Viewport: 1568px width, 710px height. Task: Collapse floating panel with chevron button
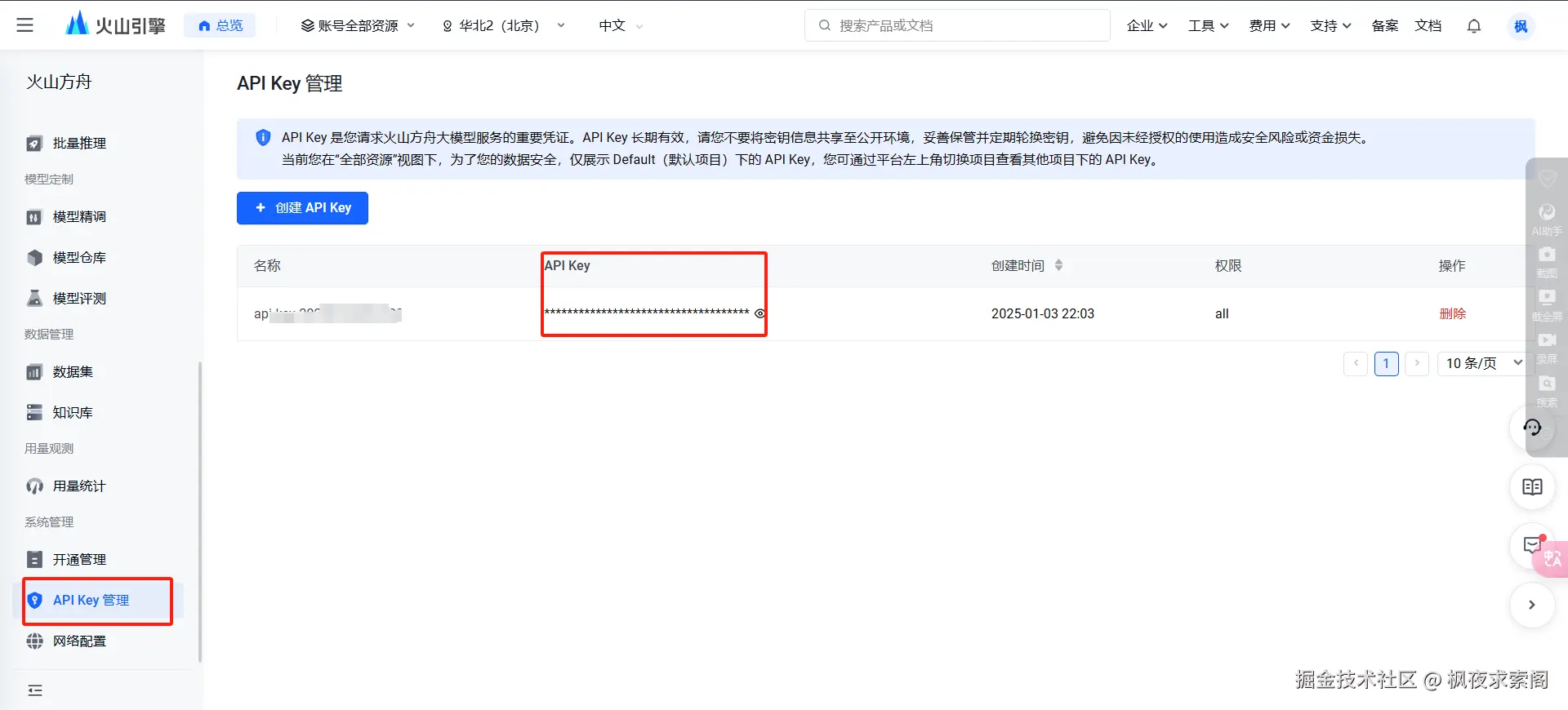(1532, 605)
